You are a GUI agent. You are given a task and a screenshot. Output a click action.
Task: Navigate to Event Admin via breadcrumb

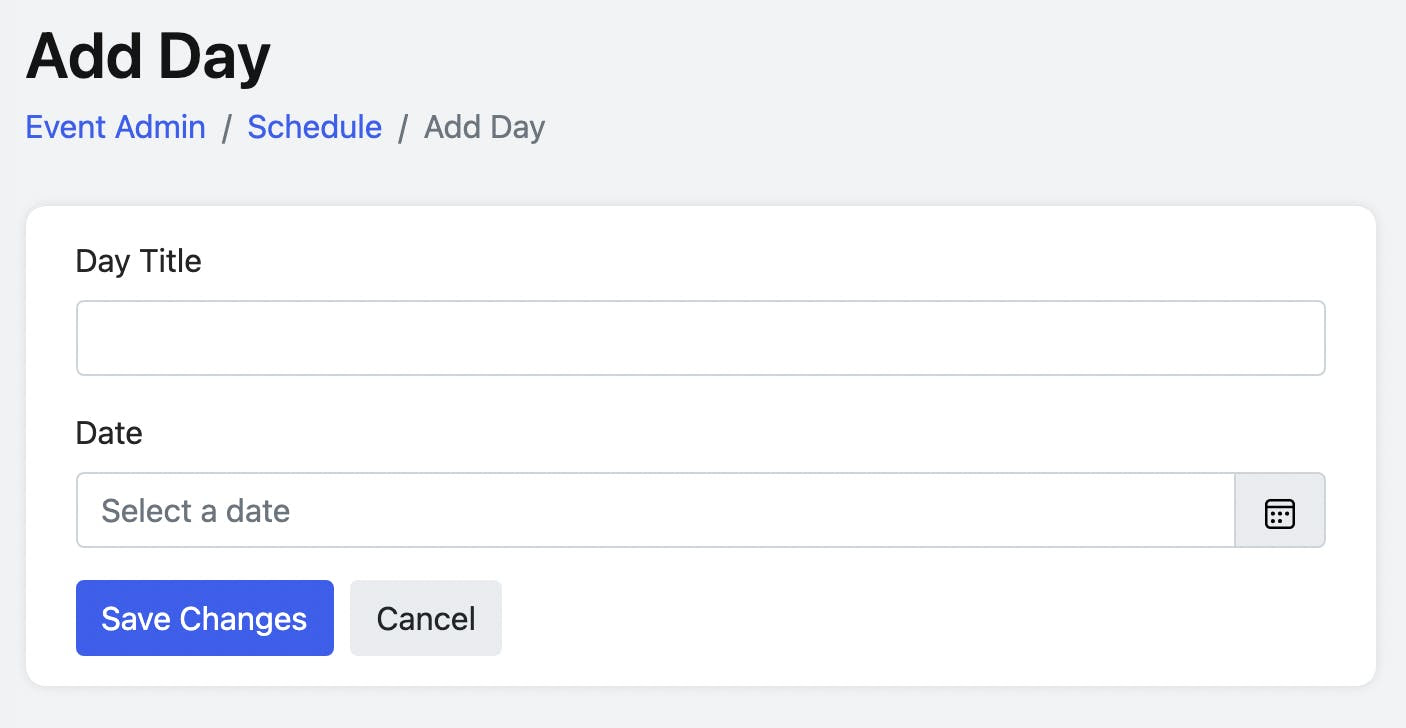(115, 127)
